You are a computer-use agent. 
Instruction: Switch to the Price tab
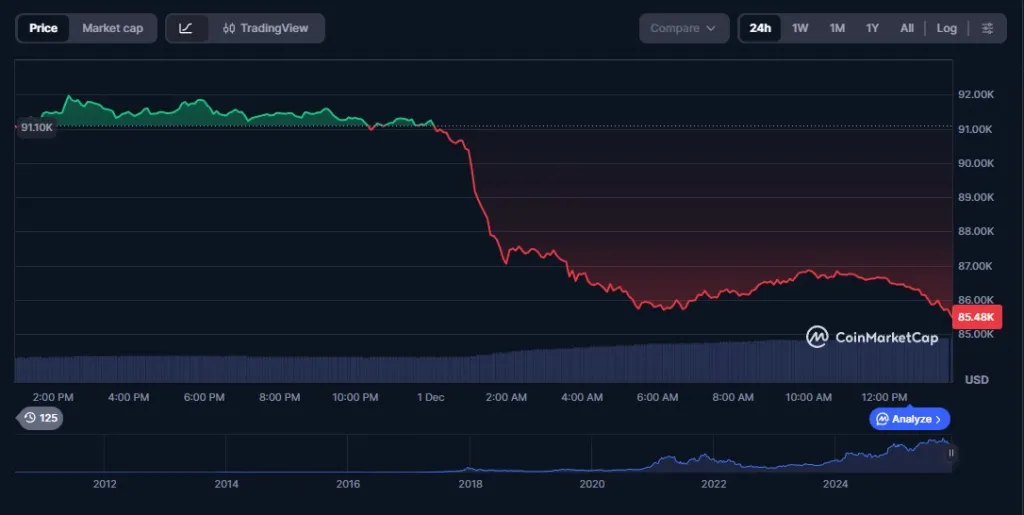click(x=43, y=28)
